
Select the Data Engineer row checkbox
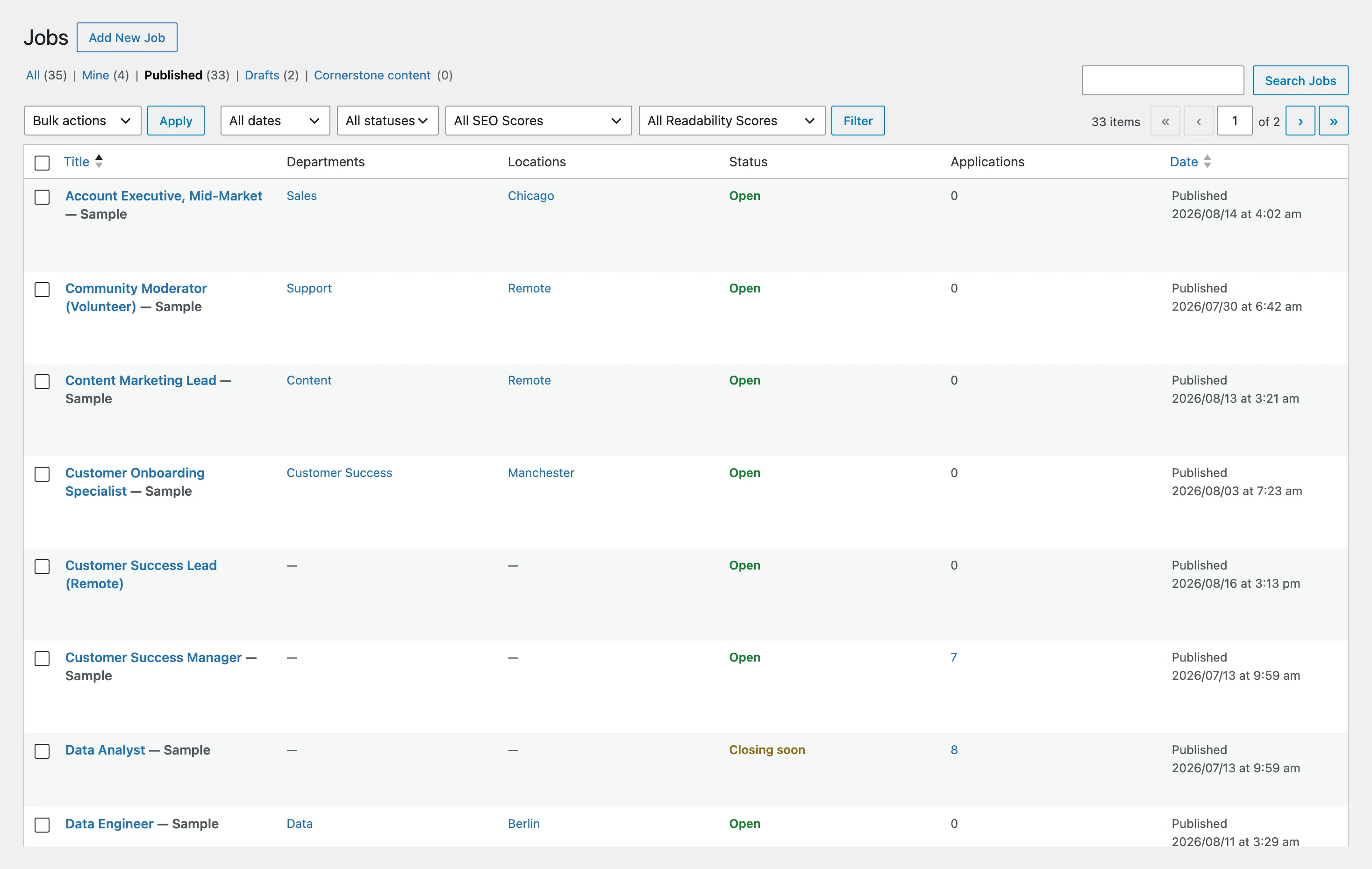tap(42, 825)
